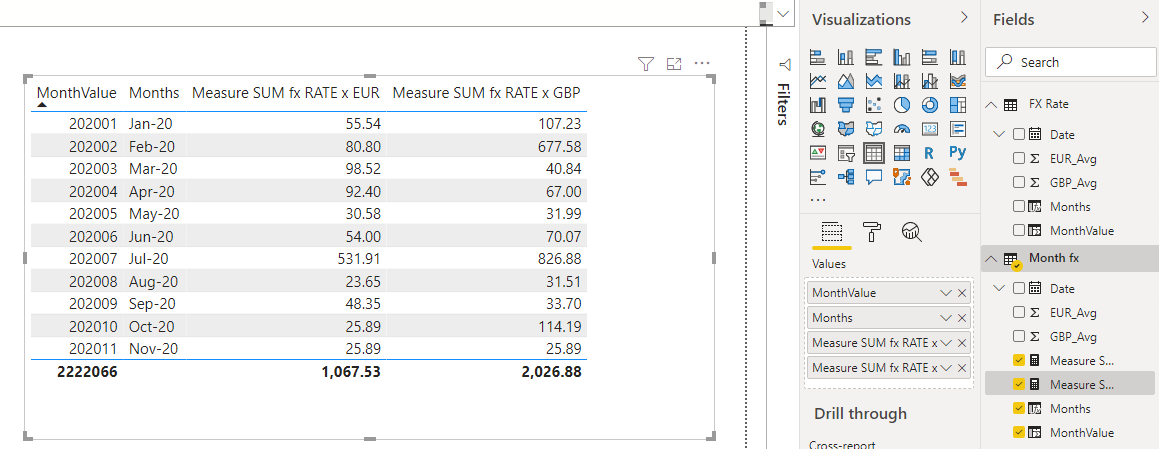Tick the EUR_Avg checkbox under FX Rate
Image resolution: width=1159 pixels, height=449 pixels.
pos(1019,158)
